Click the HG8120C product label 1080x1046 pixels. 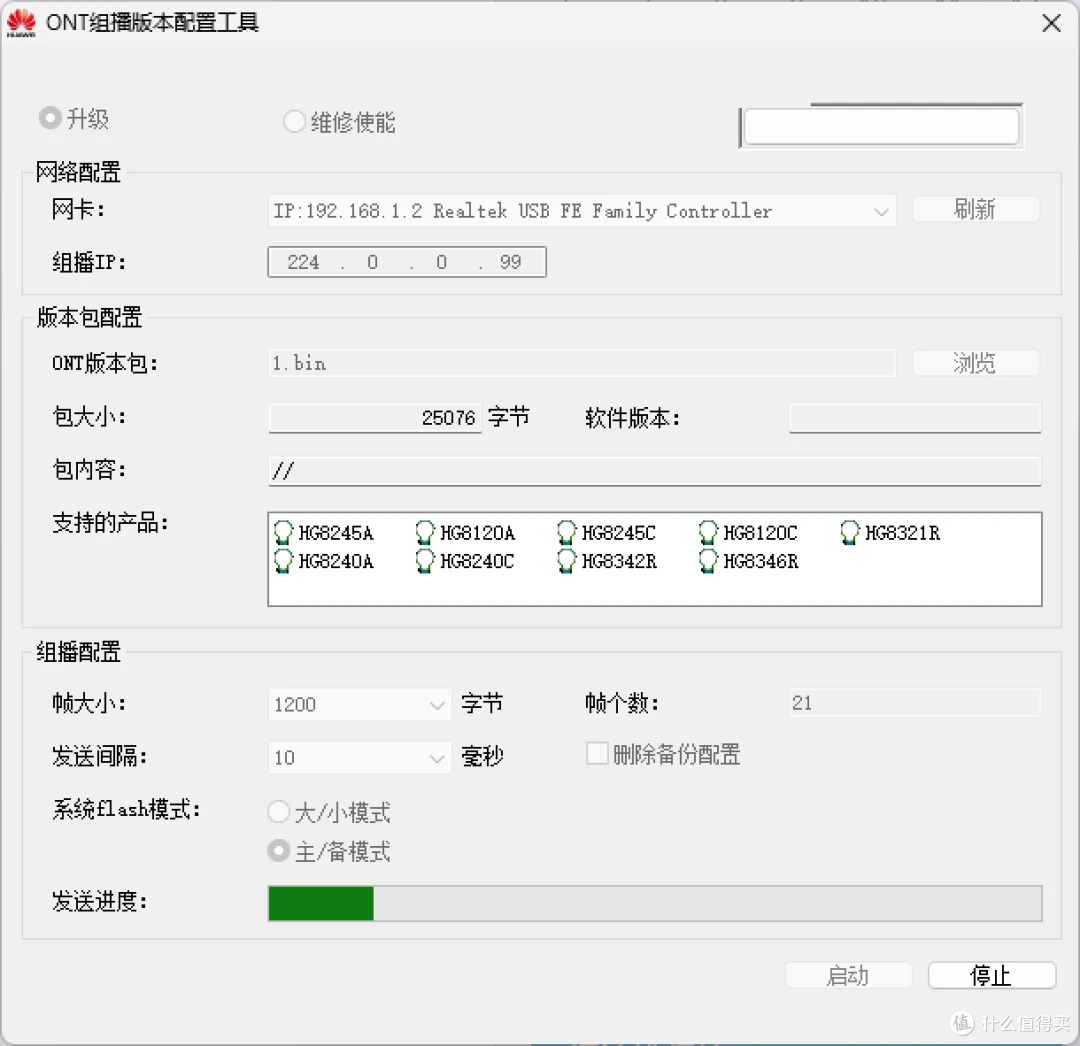click(x=760, y=533)
